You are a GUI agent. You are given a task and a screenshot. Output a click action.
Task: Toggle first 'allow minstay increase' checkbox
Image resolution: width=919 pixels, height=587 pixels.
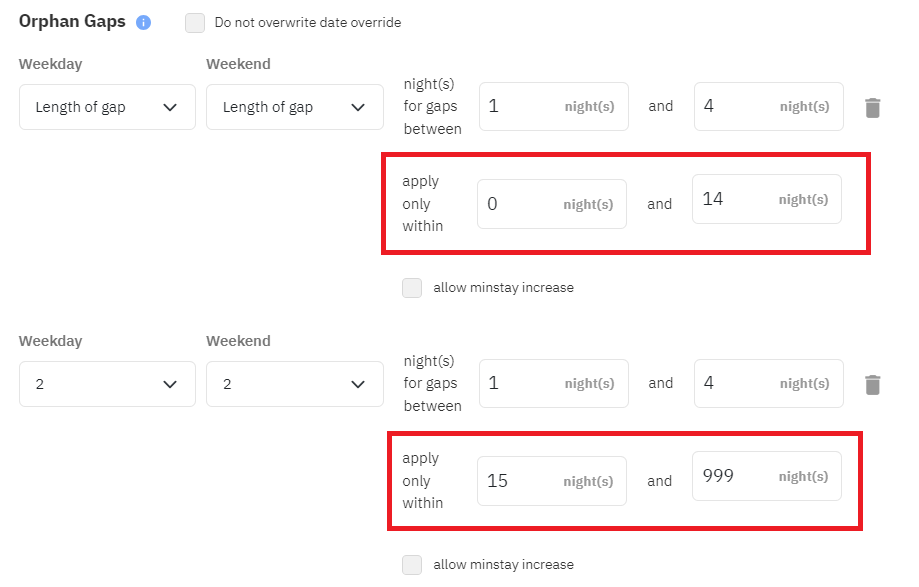pyautogui.click(x=412, y=288)
